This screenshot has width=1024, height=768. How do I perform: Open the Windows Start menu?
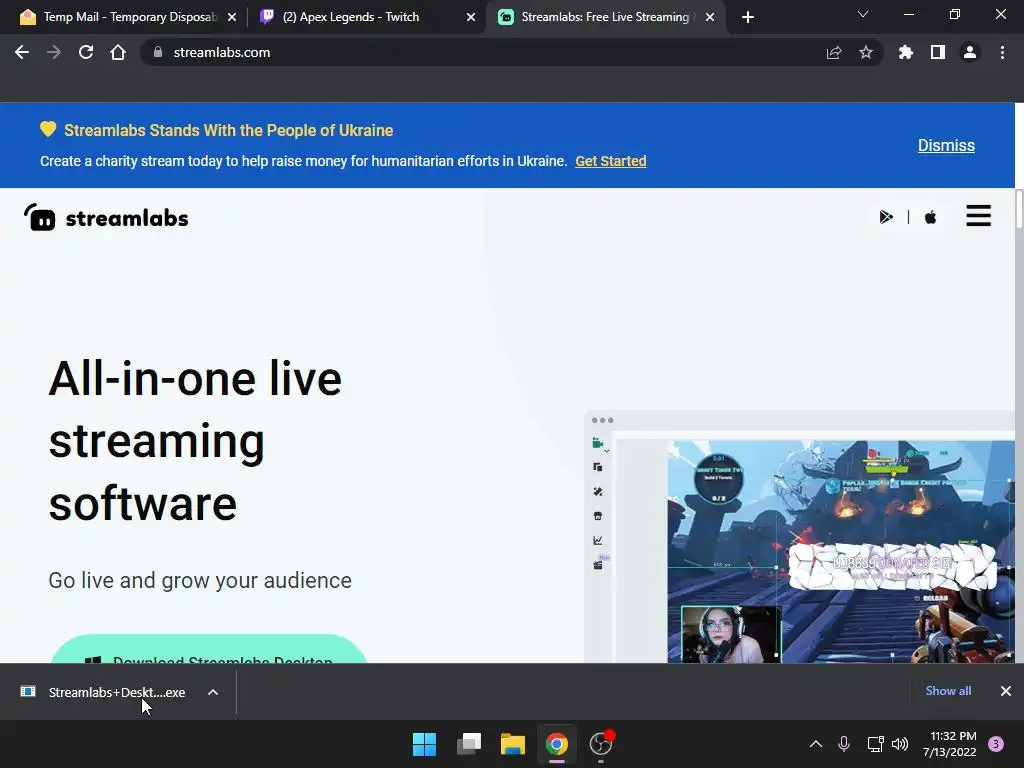[424, 744]
